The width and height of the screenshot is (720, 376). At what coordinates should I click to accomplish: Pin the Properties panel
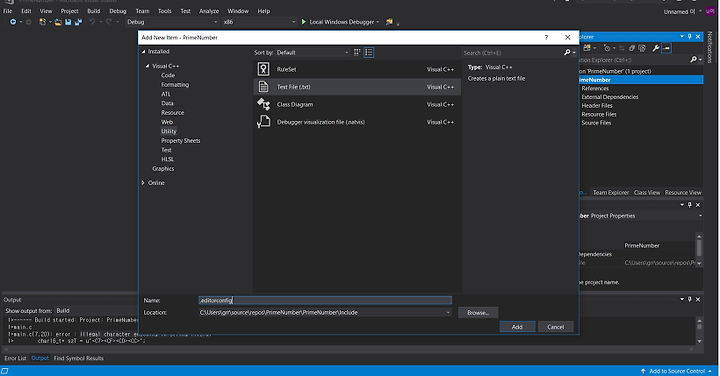(x=690, y=205)
